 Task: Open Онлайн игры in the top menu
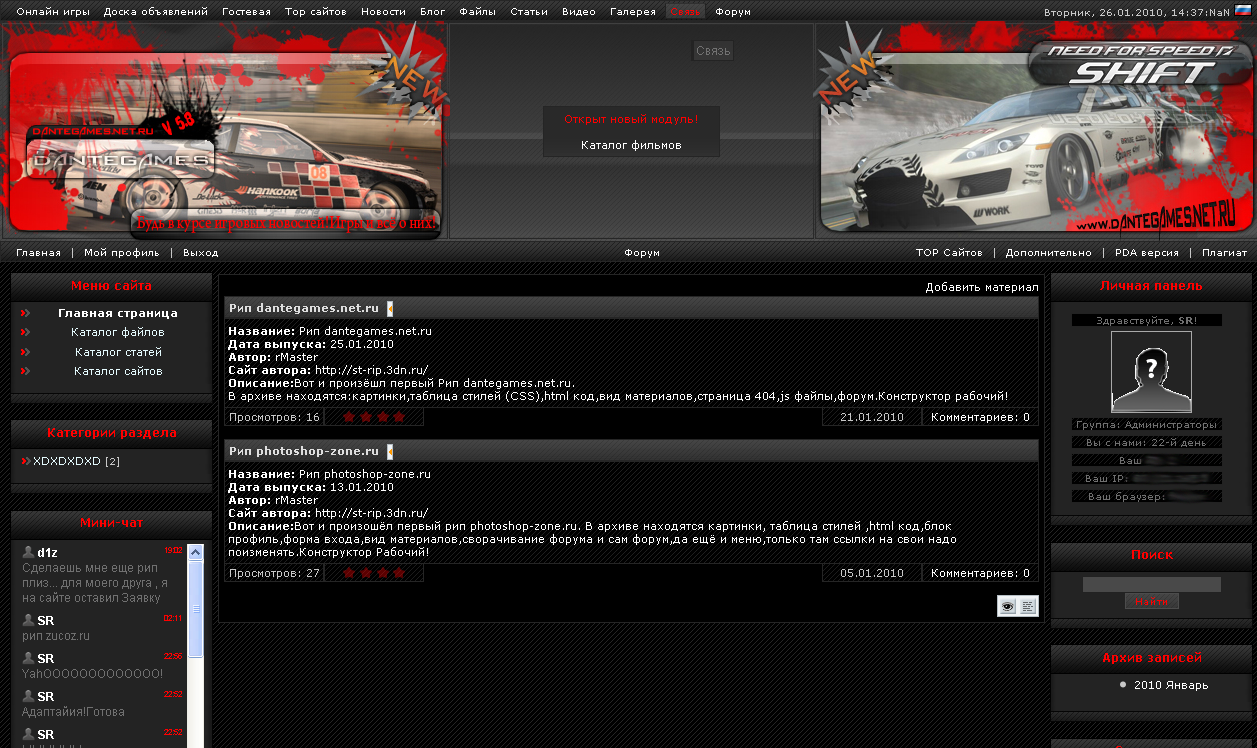pos(53,12)
